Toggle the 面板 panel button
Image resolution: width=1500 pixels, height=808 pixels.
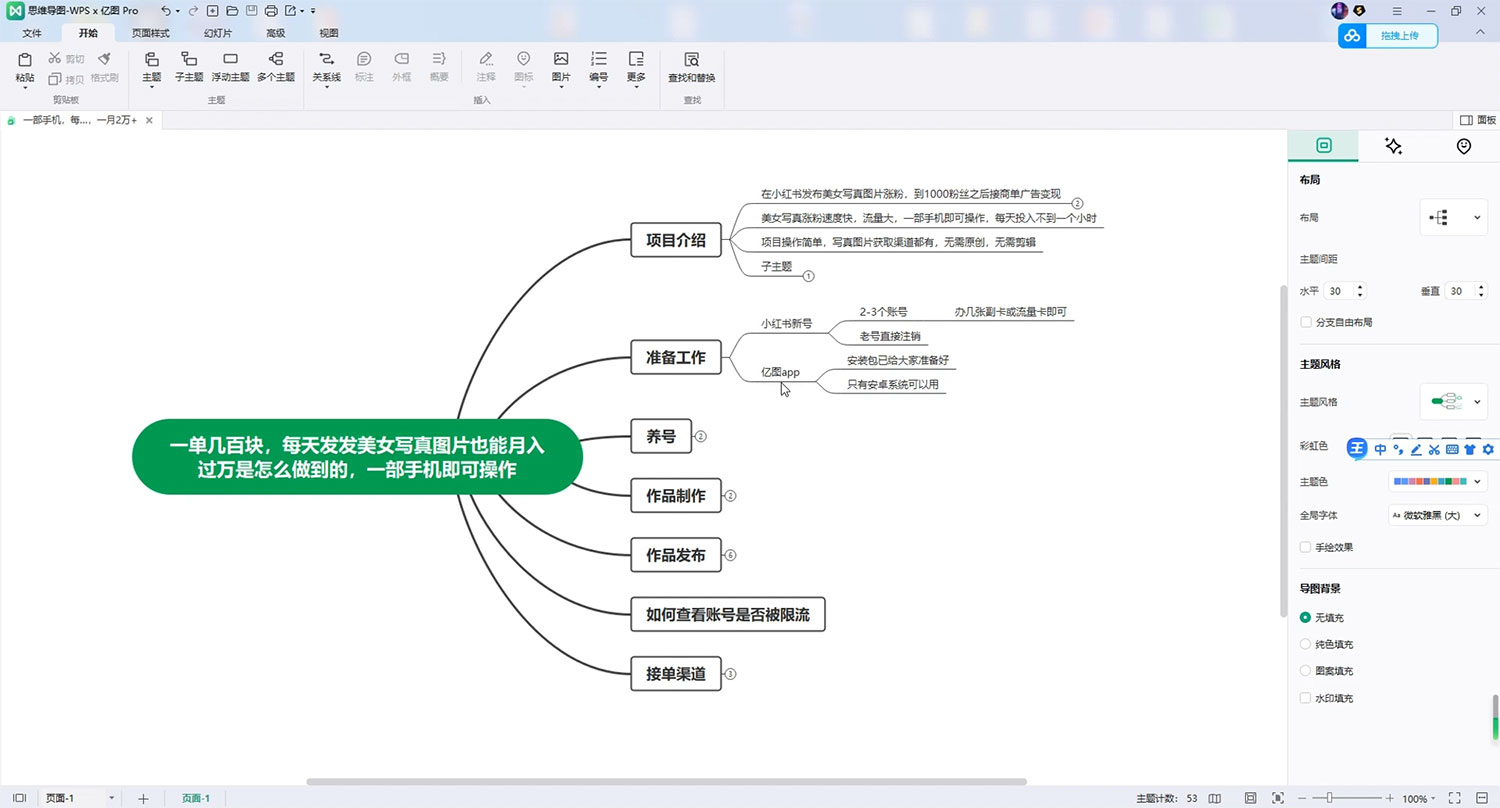click(x=1478, y=120)
